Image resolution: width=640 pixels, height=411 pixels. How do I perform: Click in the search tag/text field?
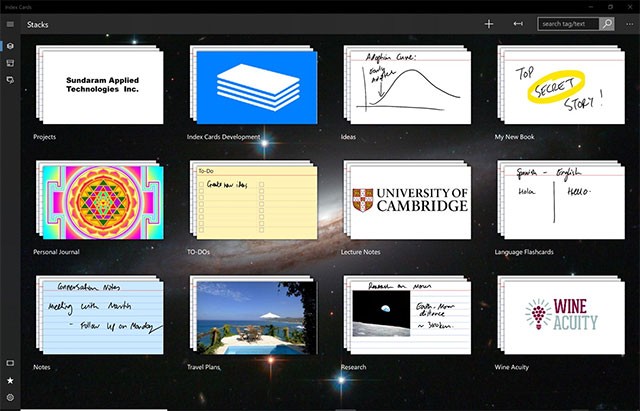(x=567, y=23)
